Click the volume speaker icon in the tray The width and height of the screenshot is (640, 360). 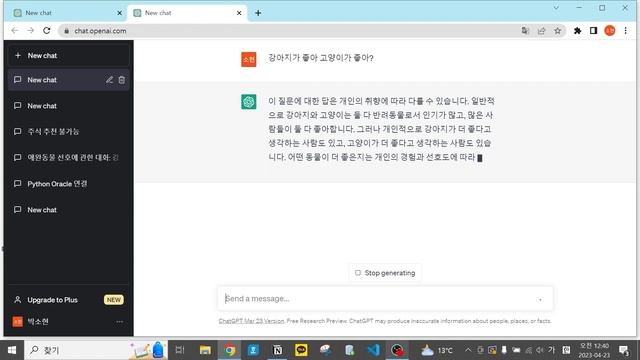coord(540,350)
